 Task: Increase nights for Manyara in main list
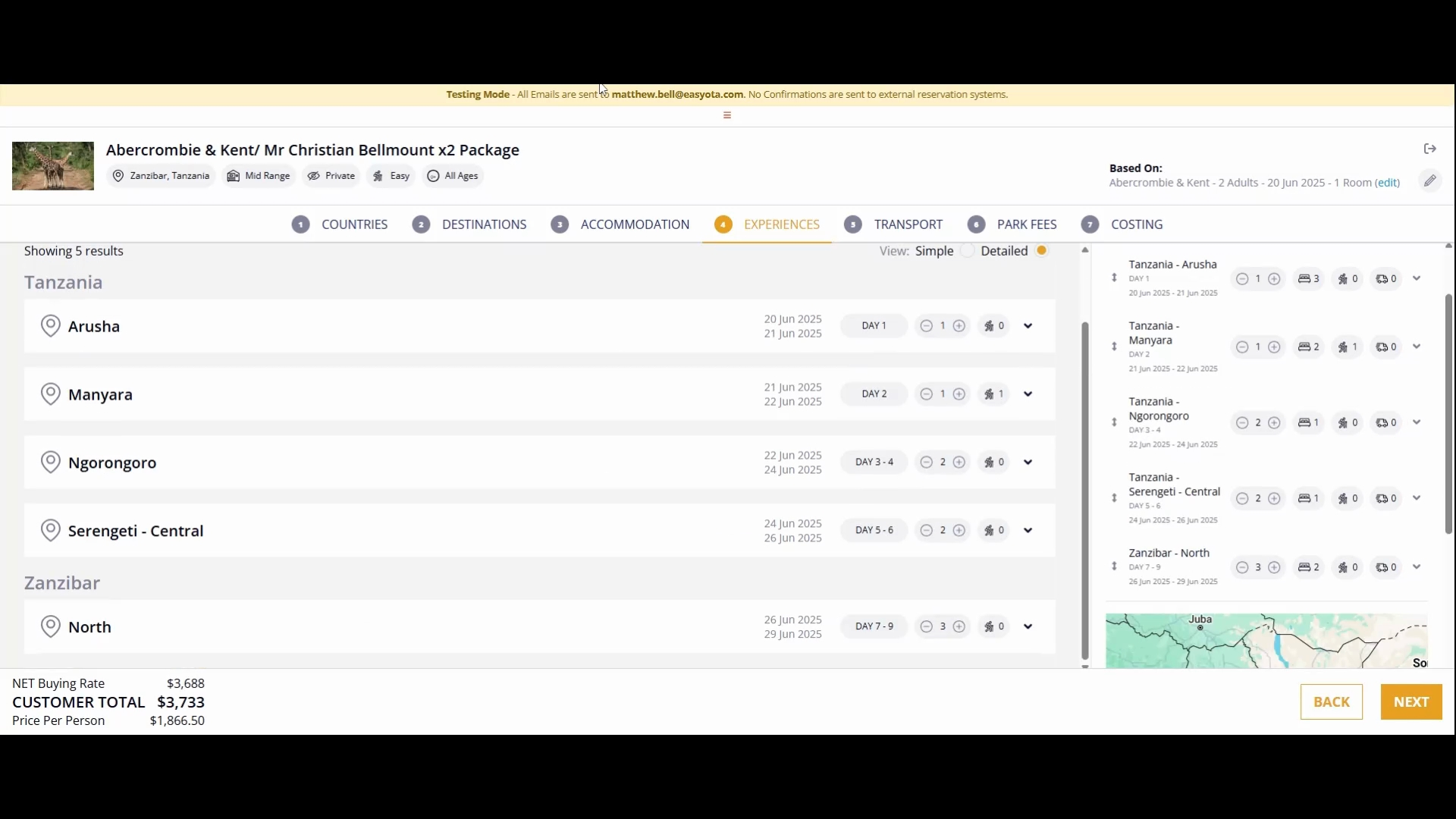coord(959,394)
